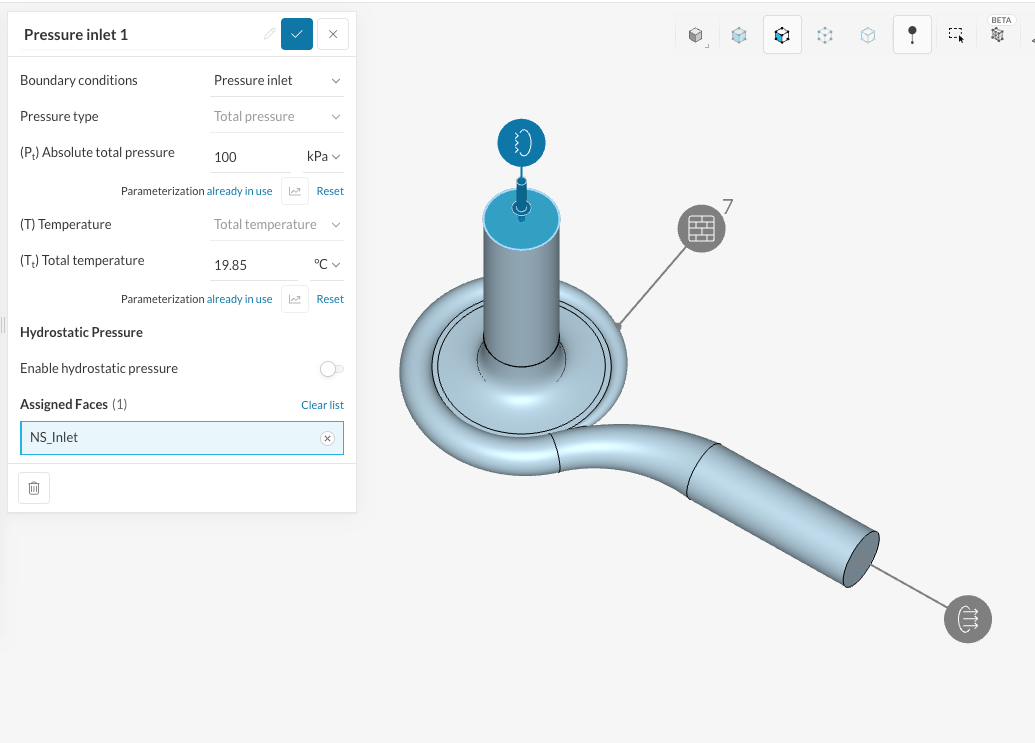Open the kPa unit dropdown
Viewport: 1035px width, 743px height.
coord(323,157)
